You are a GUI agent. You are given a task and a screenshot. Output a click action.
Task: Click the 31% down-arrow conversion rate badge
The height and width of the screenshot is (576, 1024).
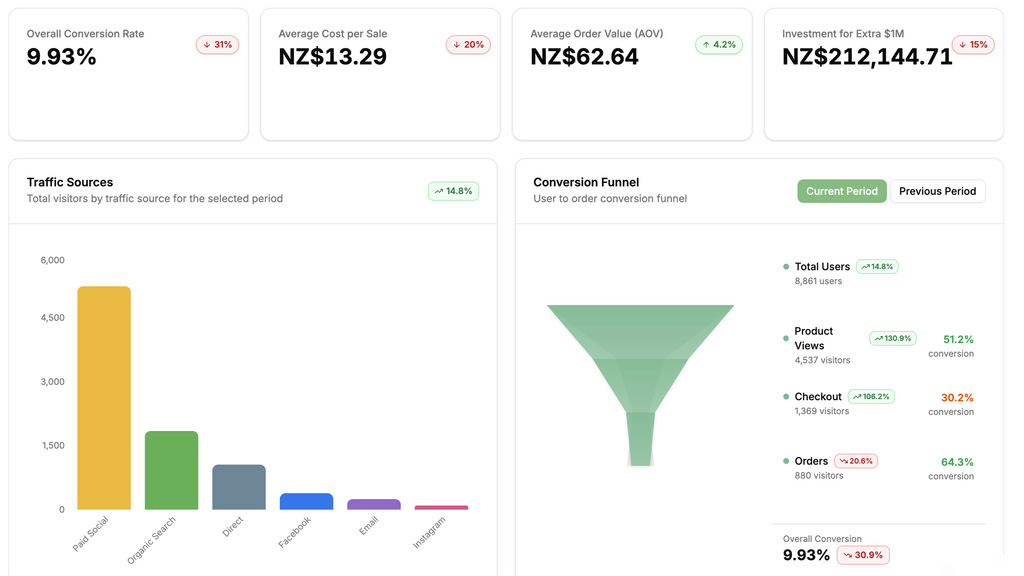click(217, 45)
